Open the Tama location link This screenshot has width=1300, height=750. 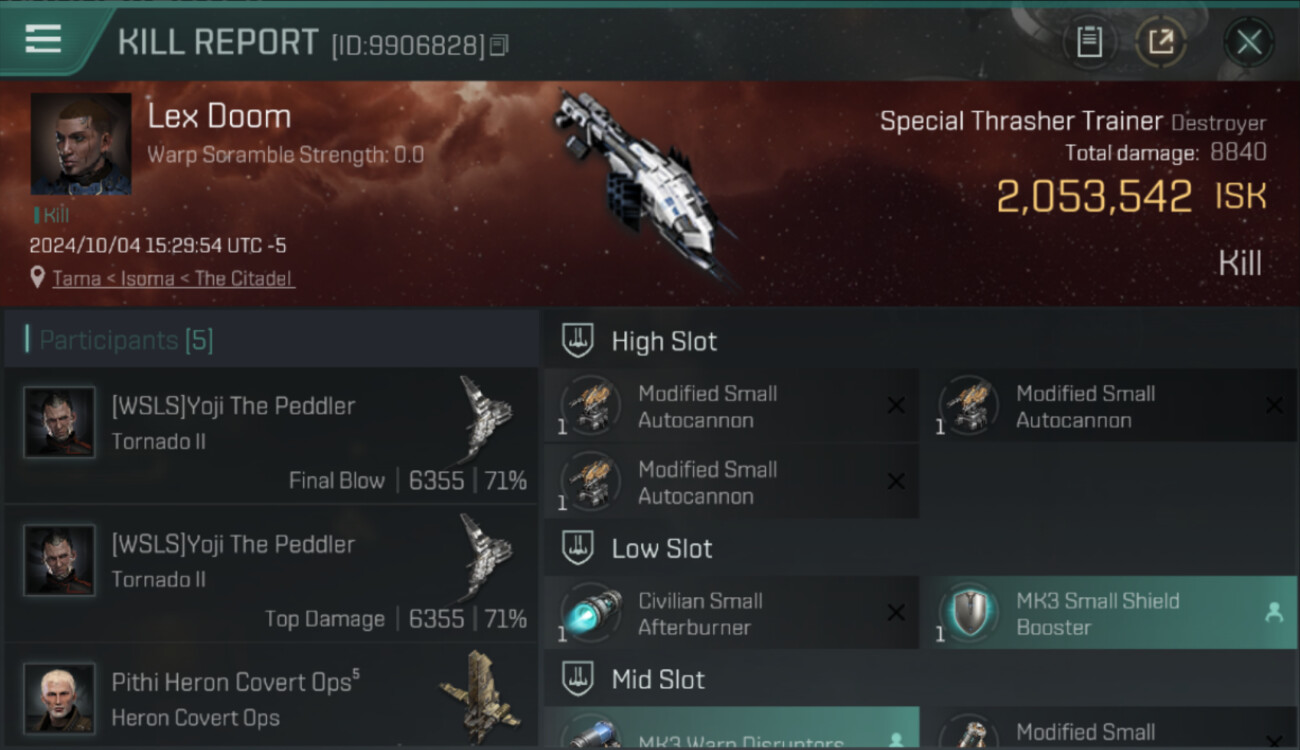point(75,279)
